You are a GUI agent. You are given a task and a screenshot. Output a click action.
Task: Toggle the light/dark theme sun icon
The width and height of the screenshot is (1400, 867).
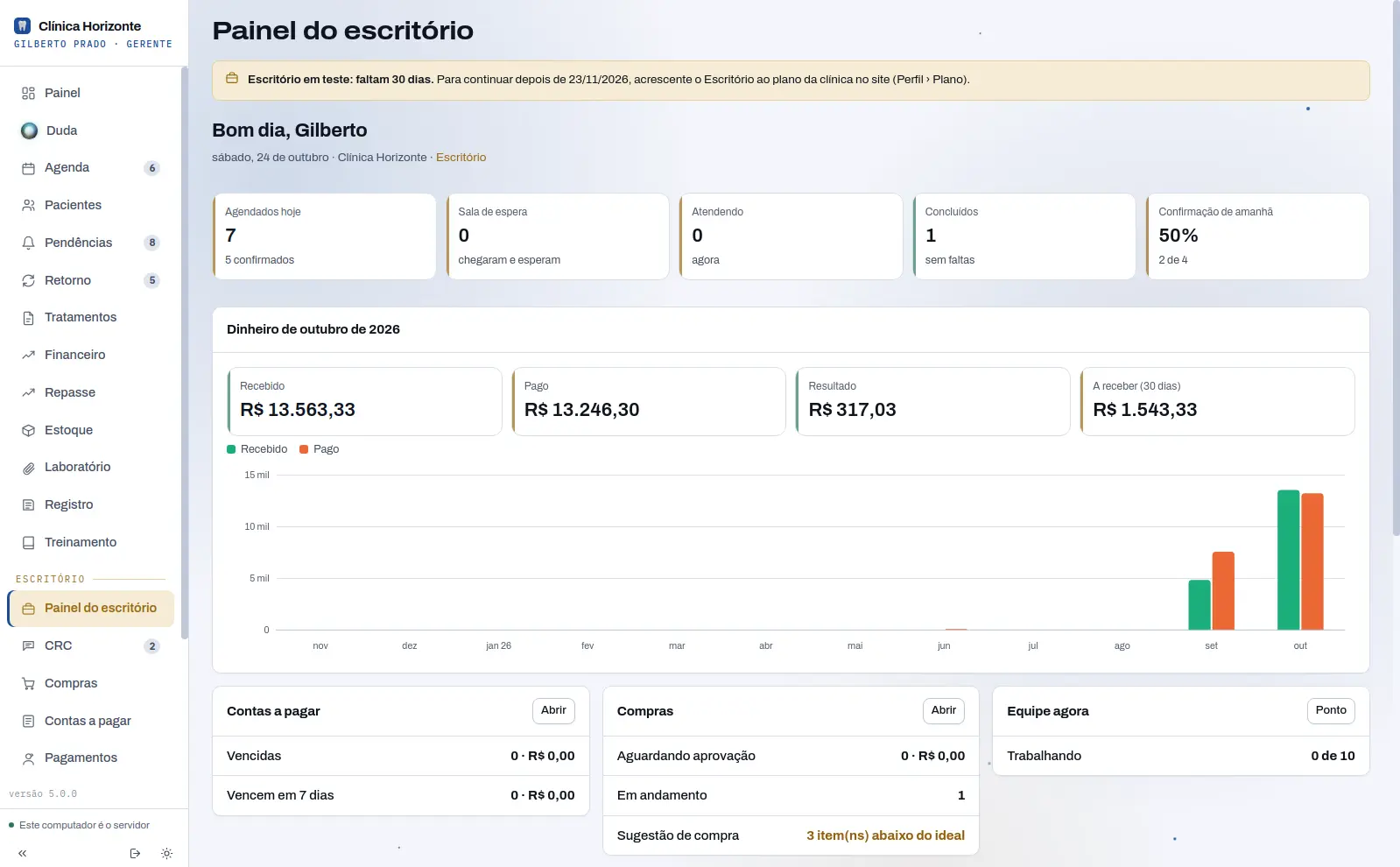coord(167,853)
